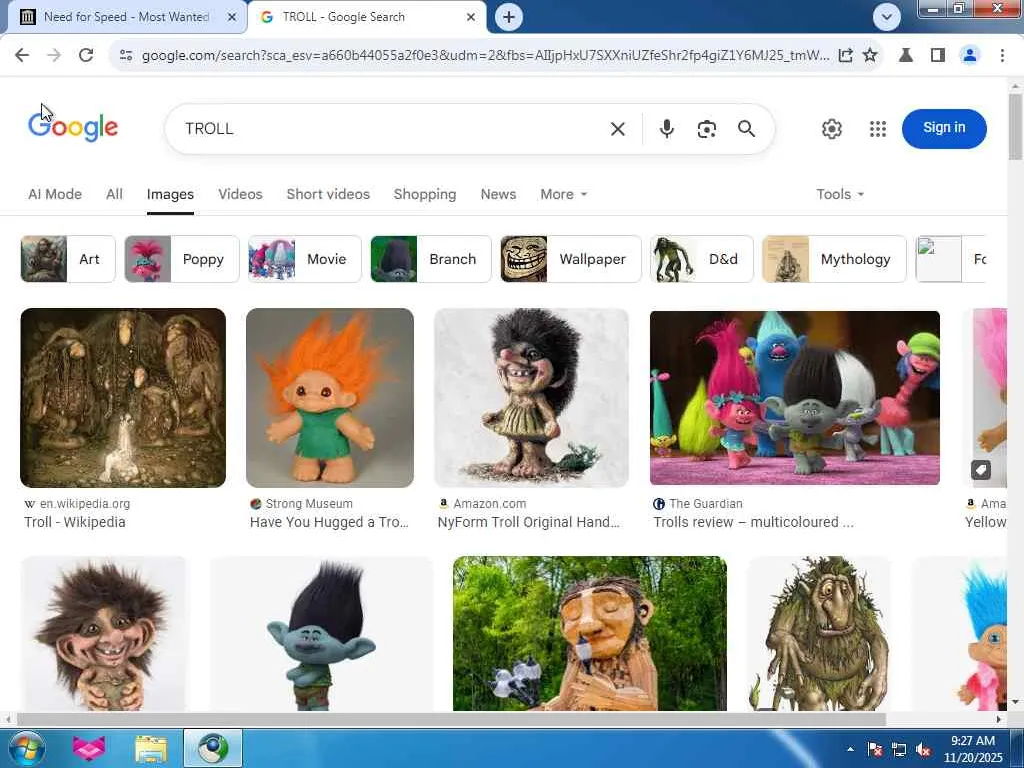Open Troll - Wikipedia link

click(x=74, y=522)
